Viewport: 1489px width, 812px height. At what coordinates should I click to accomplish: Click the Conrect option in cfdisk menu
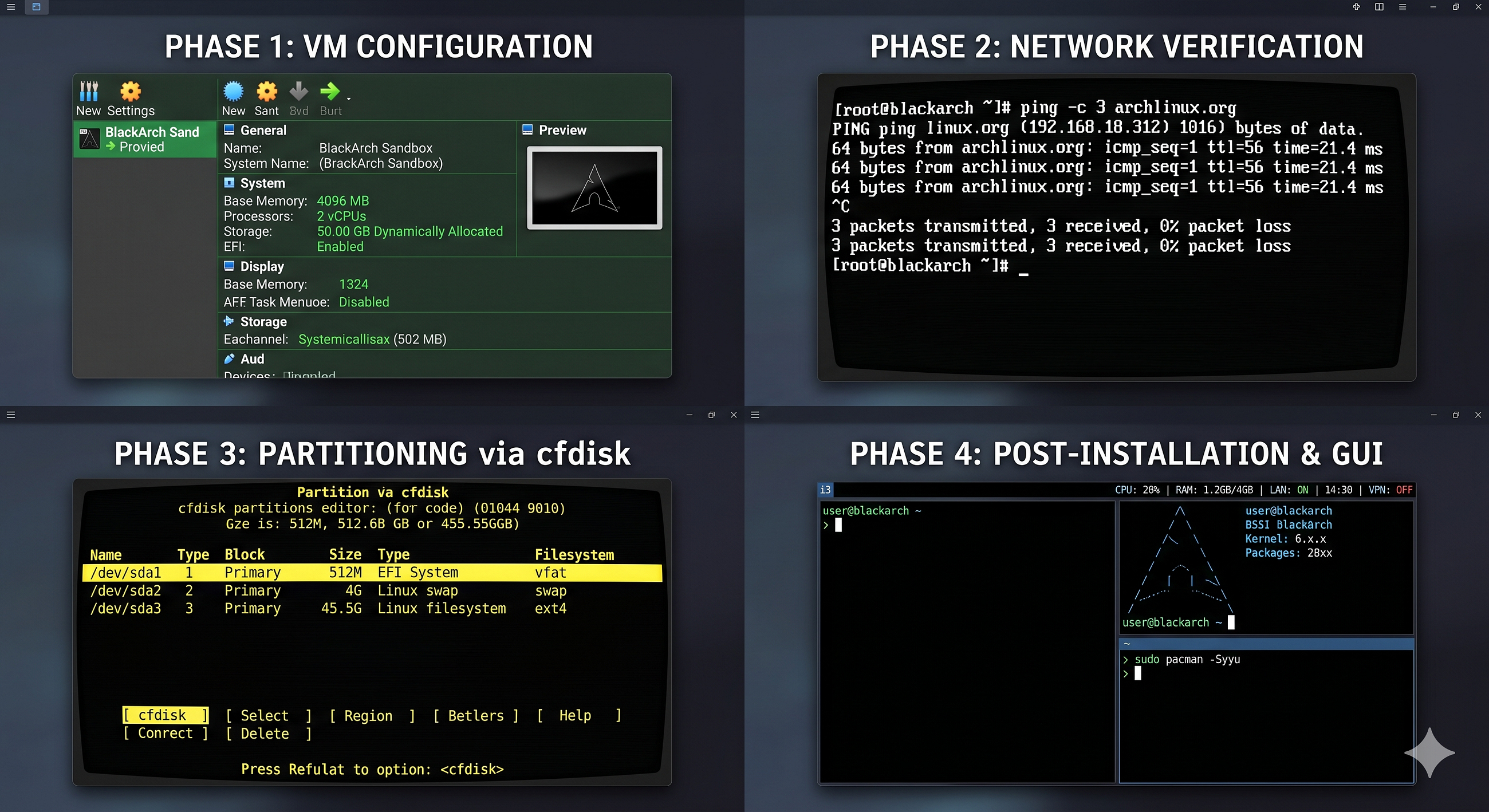tap(166, 733)
